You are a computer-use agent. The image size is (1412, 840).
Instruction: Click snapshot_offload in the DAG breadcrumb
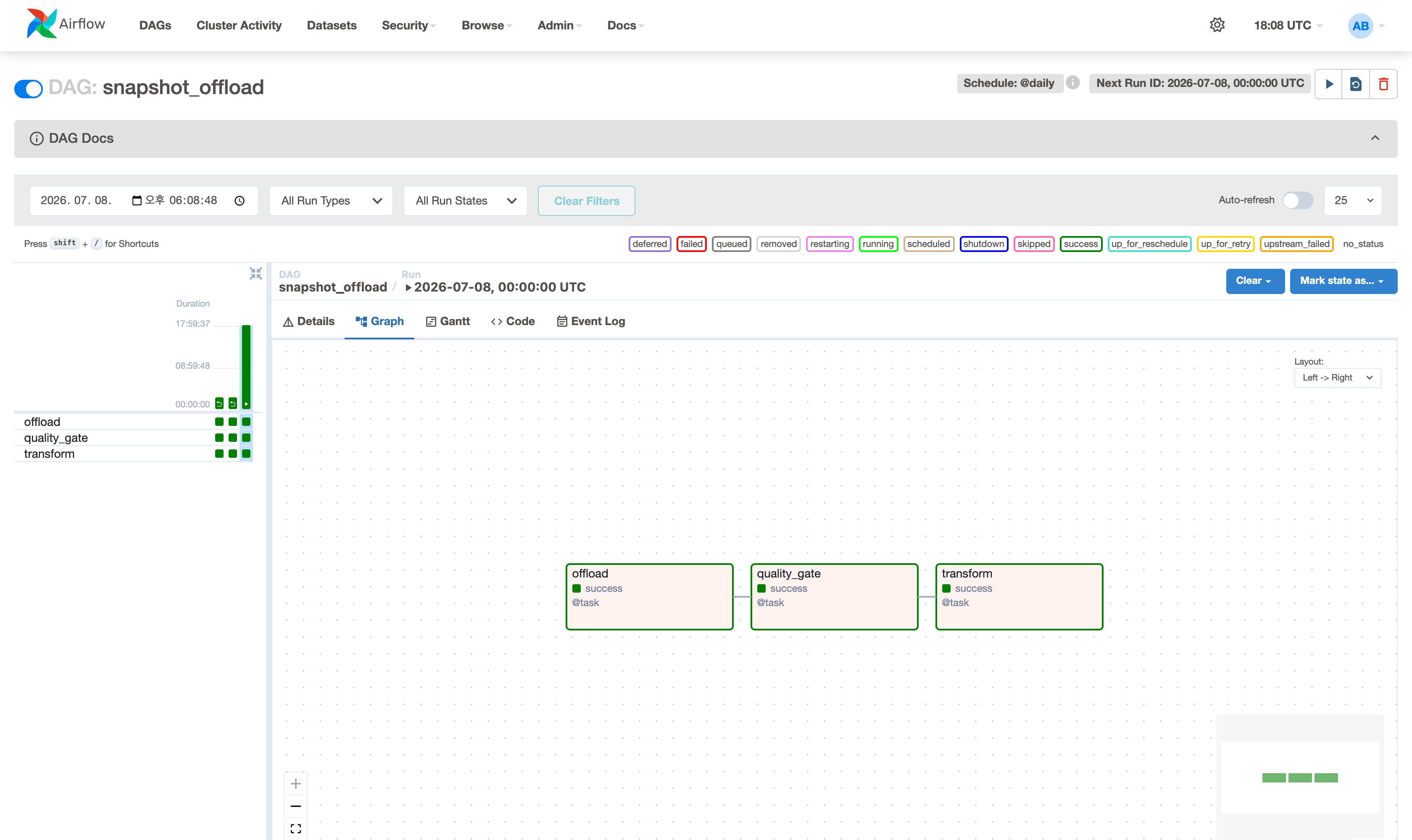pos(332,287)
